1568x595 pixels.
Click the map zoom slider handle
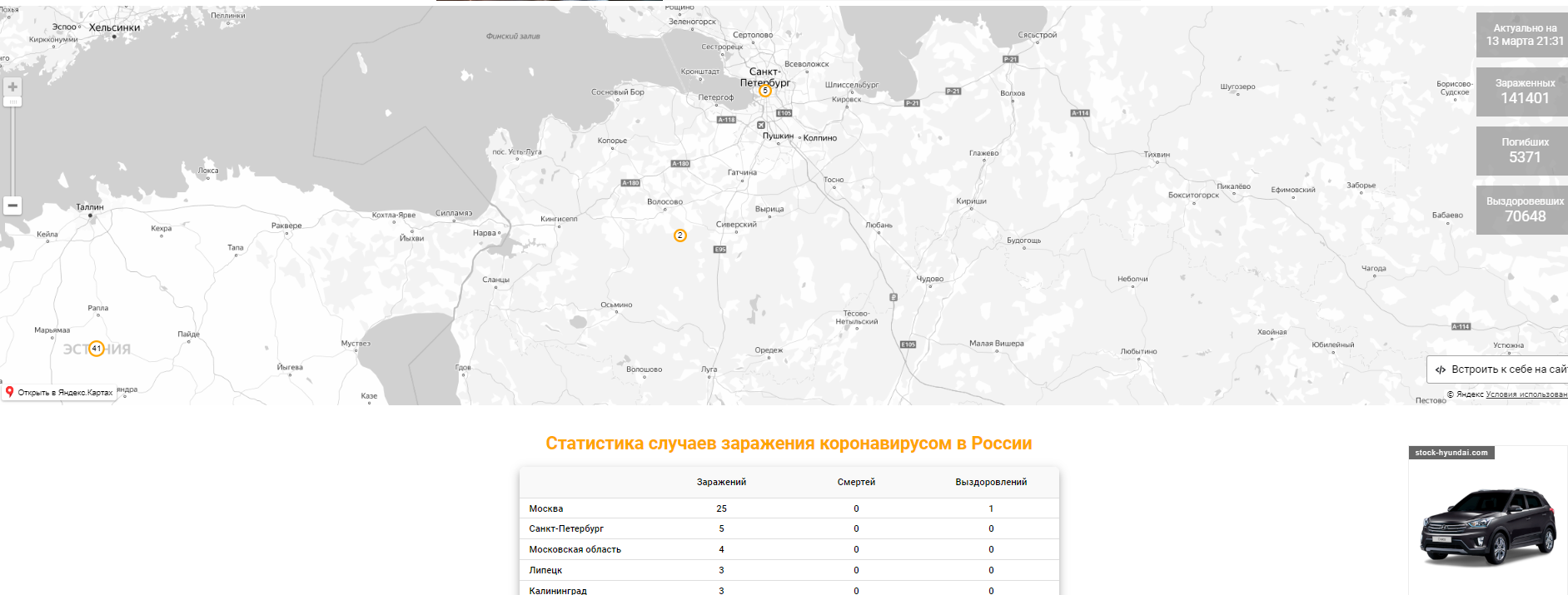point(12,102)
